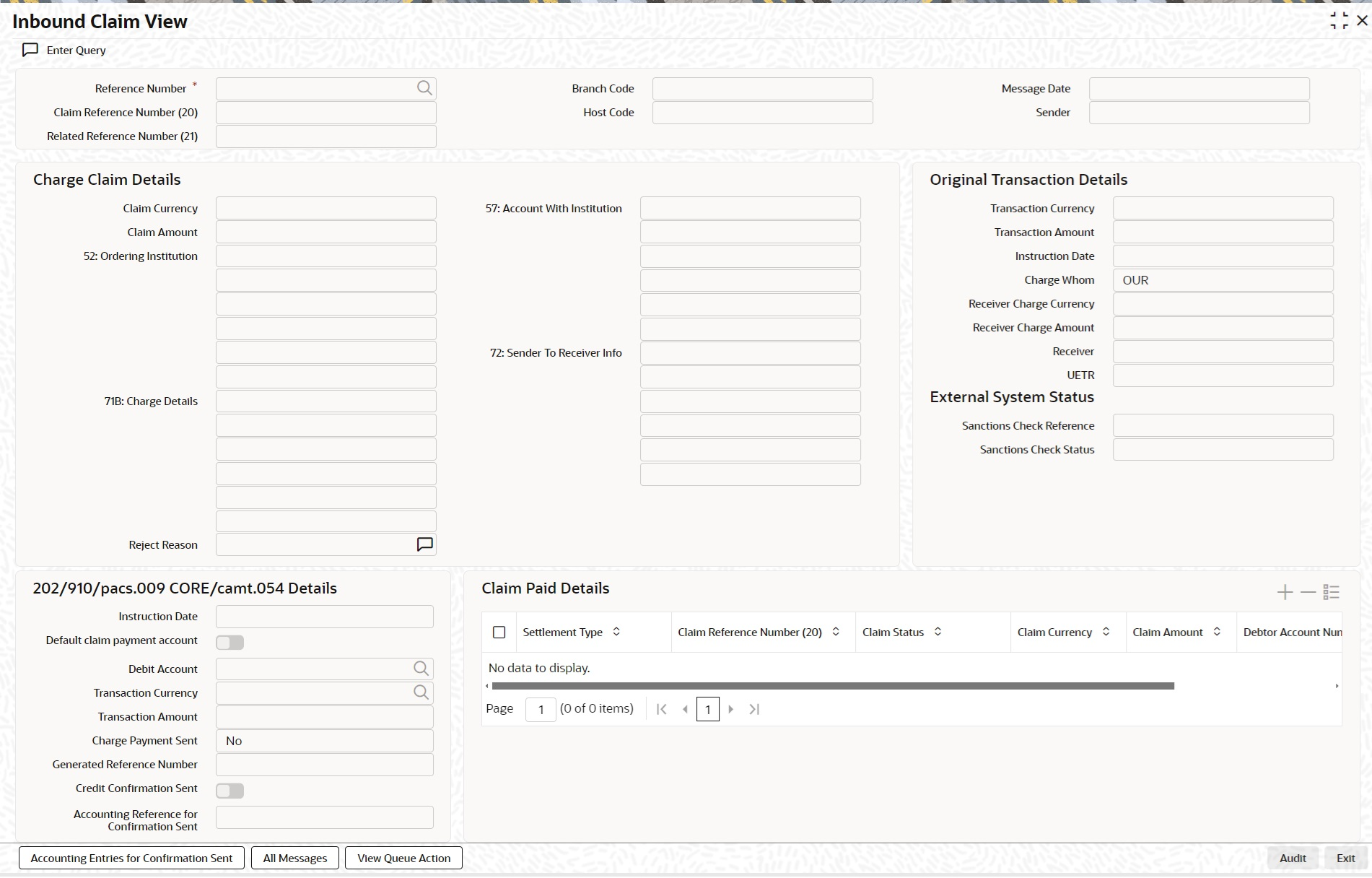Image resolution: width=1372 pixels, height=878 pixels.
Task: Click Accounting Entries for Confirmation Sent button
Action: (x=131, y=858)
